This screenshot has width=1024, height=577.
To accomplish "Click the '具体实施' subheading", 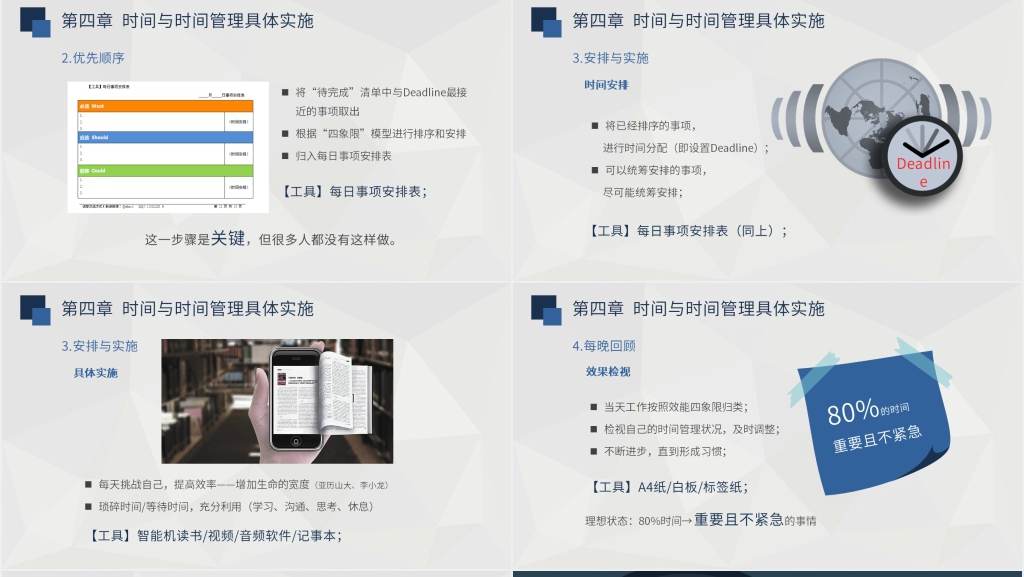I will pos(96,373).
